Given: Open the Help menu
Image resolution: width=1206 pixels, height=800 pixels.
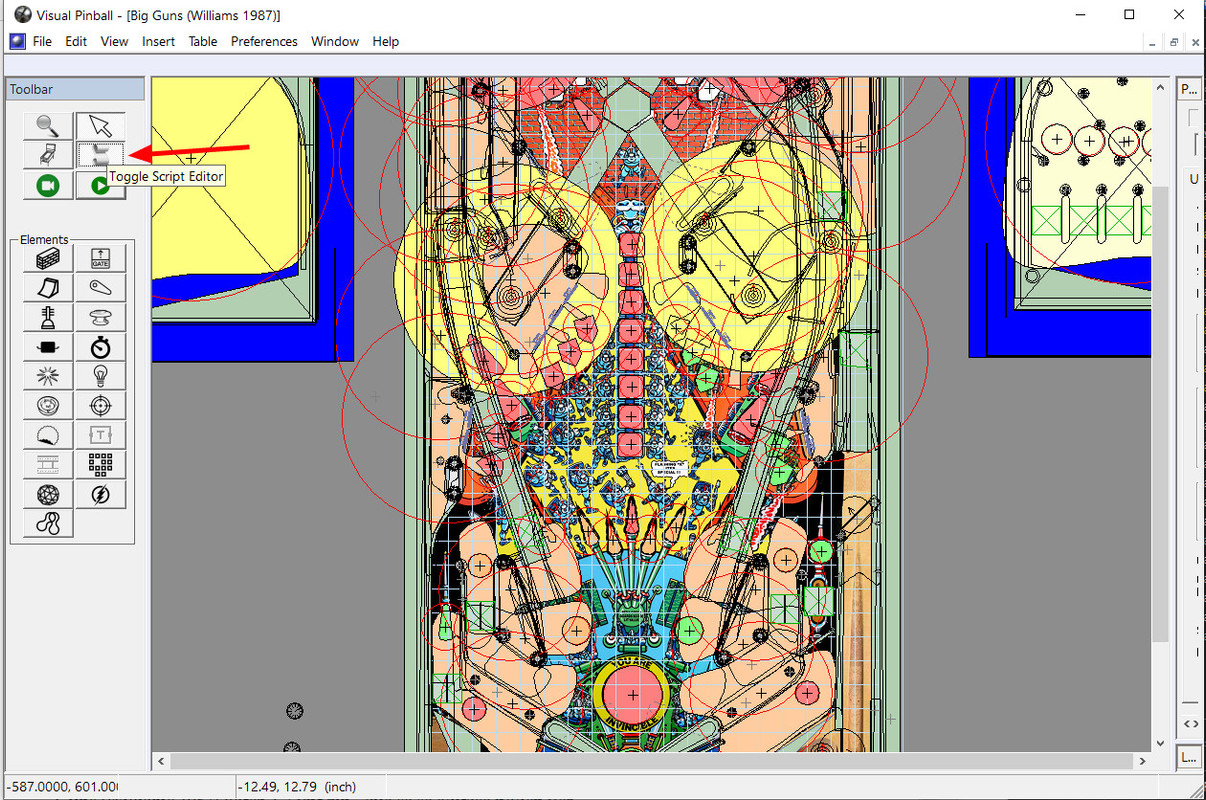Looking at the screenshot, I should (x=386, y=41).
